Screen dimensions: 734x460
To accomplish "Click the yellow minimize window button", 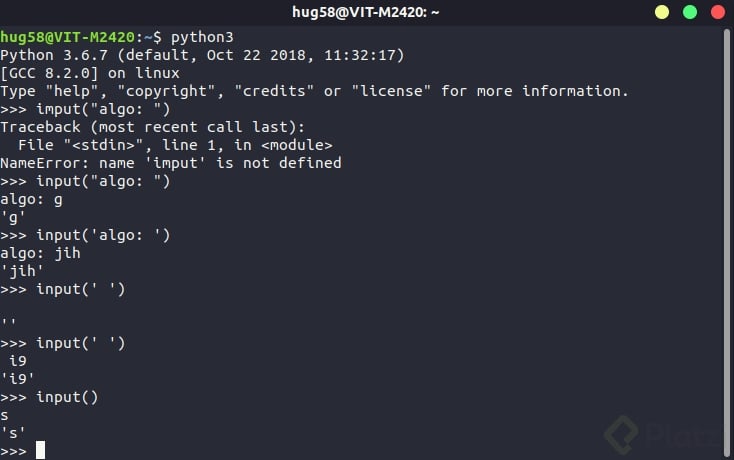I will [662, 12].
